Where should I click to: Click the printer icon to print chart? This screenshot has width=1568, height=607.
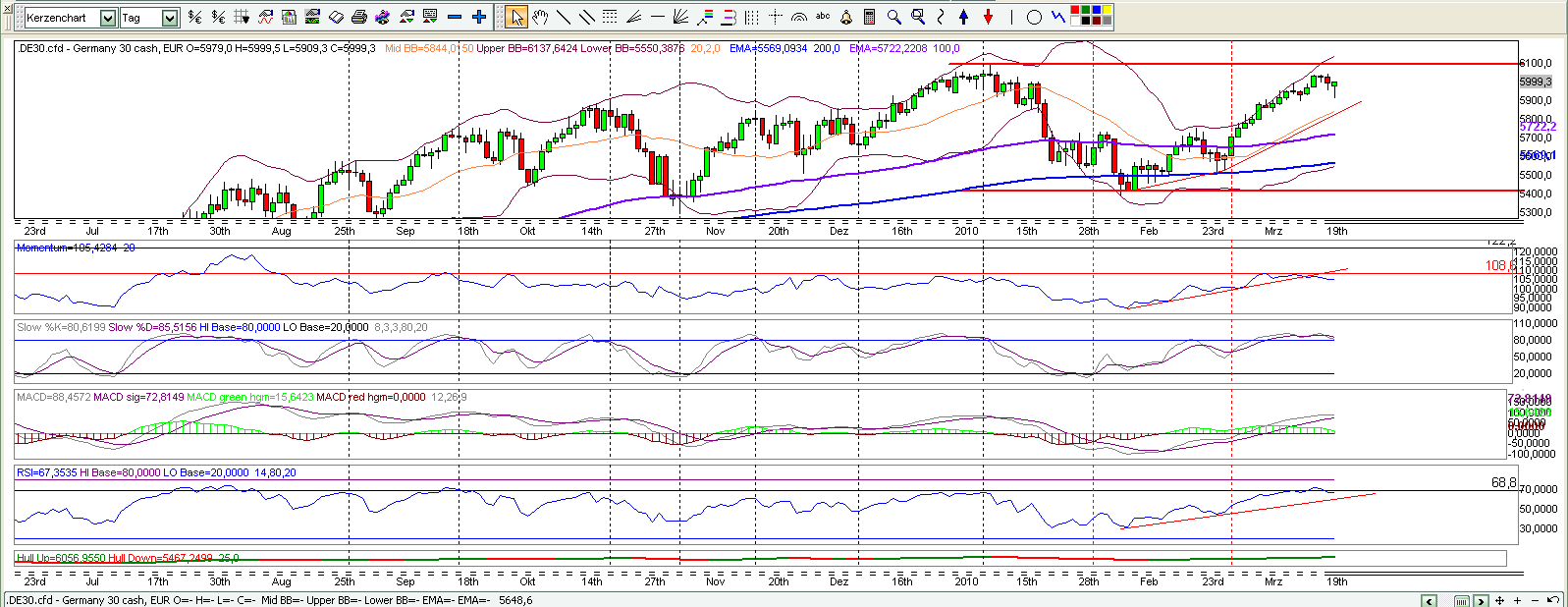pos(358,17)
